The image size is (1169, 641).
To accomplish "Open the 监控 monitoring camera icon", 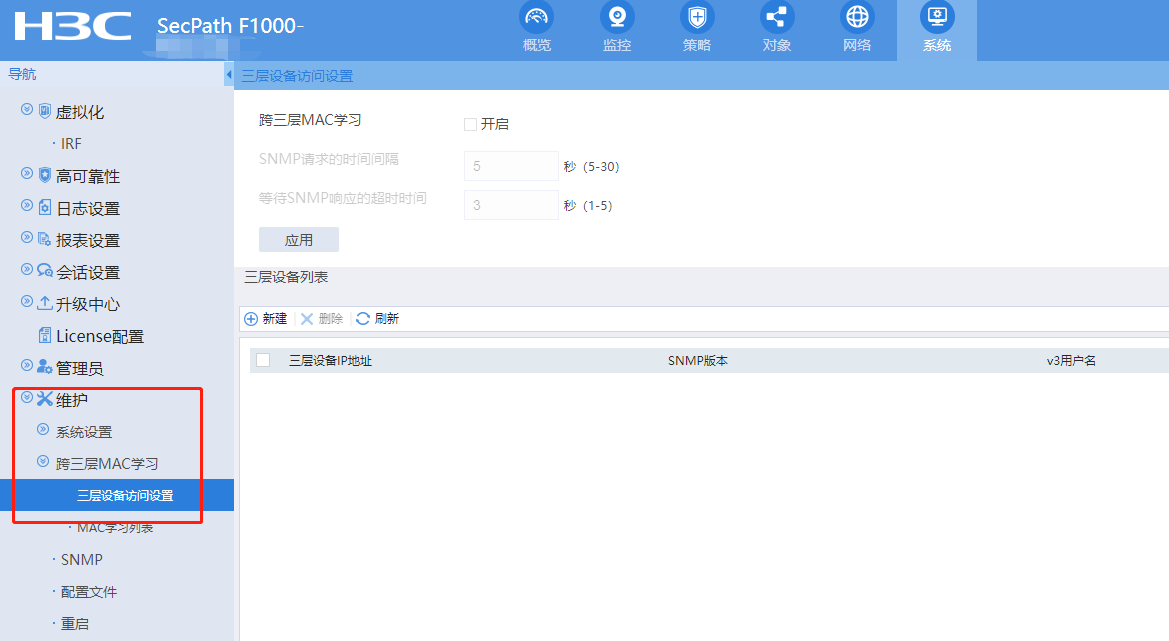I will coord(617,16).
